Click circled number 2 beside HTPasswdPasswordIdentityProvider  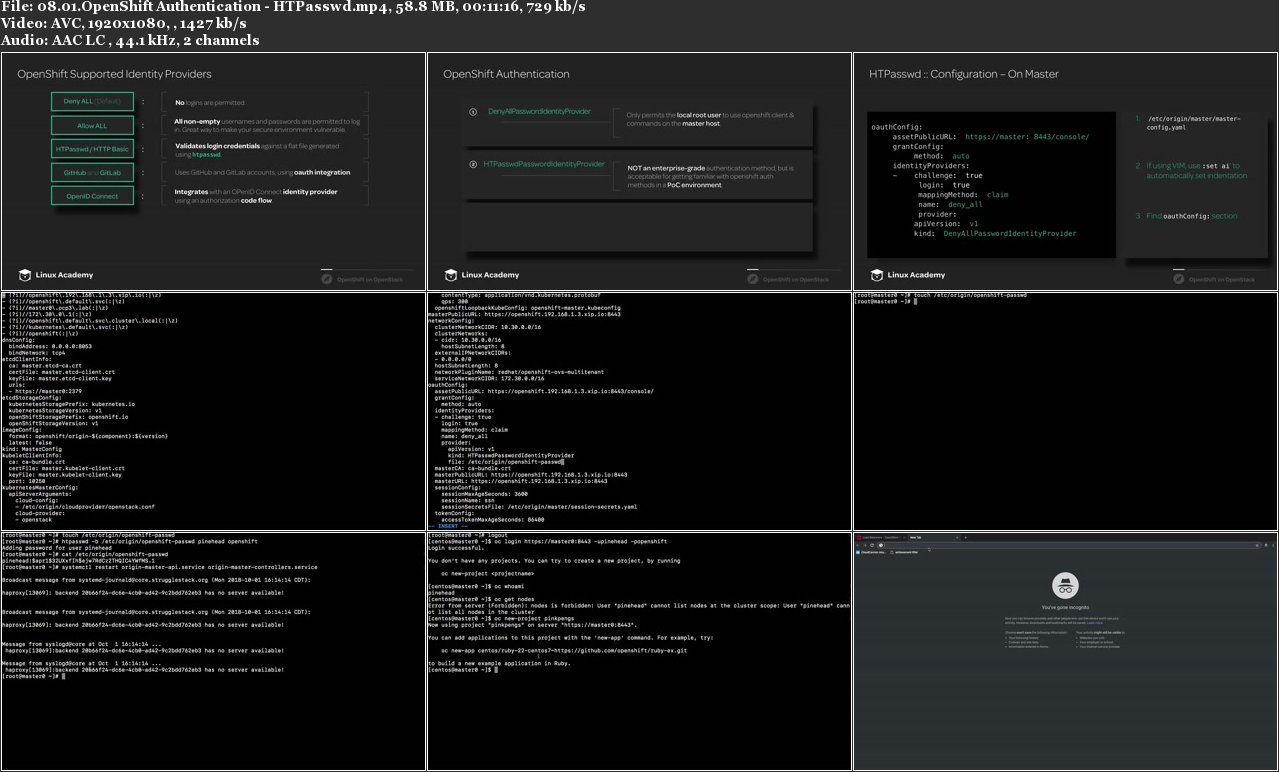pos(473,164)
